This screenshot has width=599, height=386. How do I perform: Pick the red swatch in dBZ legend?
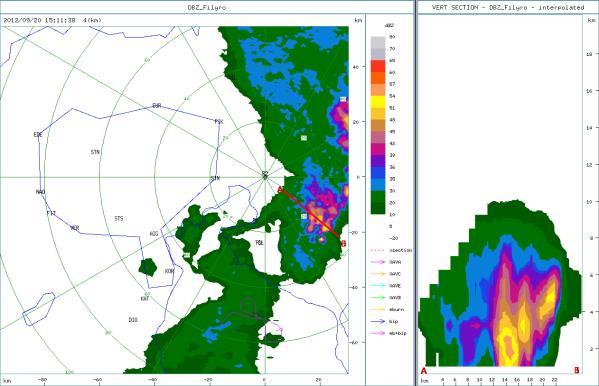coord(378,66)
